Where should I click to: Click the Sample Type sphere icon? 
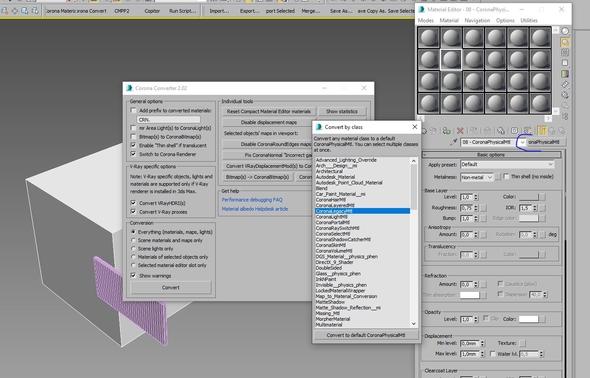[x=565, y=31]
